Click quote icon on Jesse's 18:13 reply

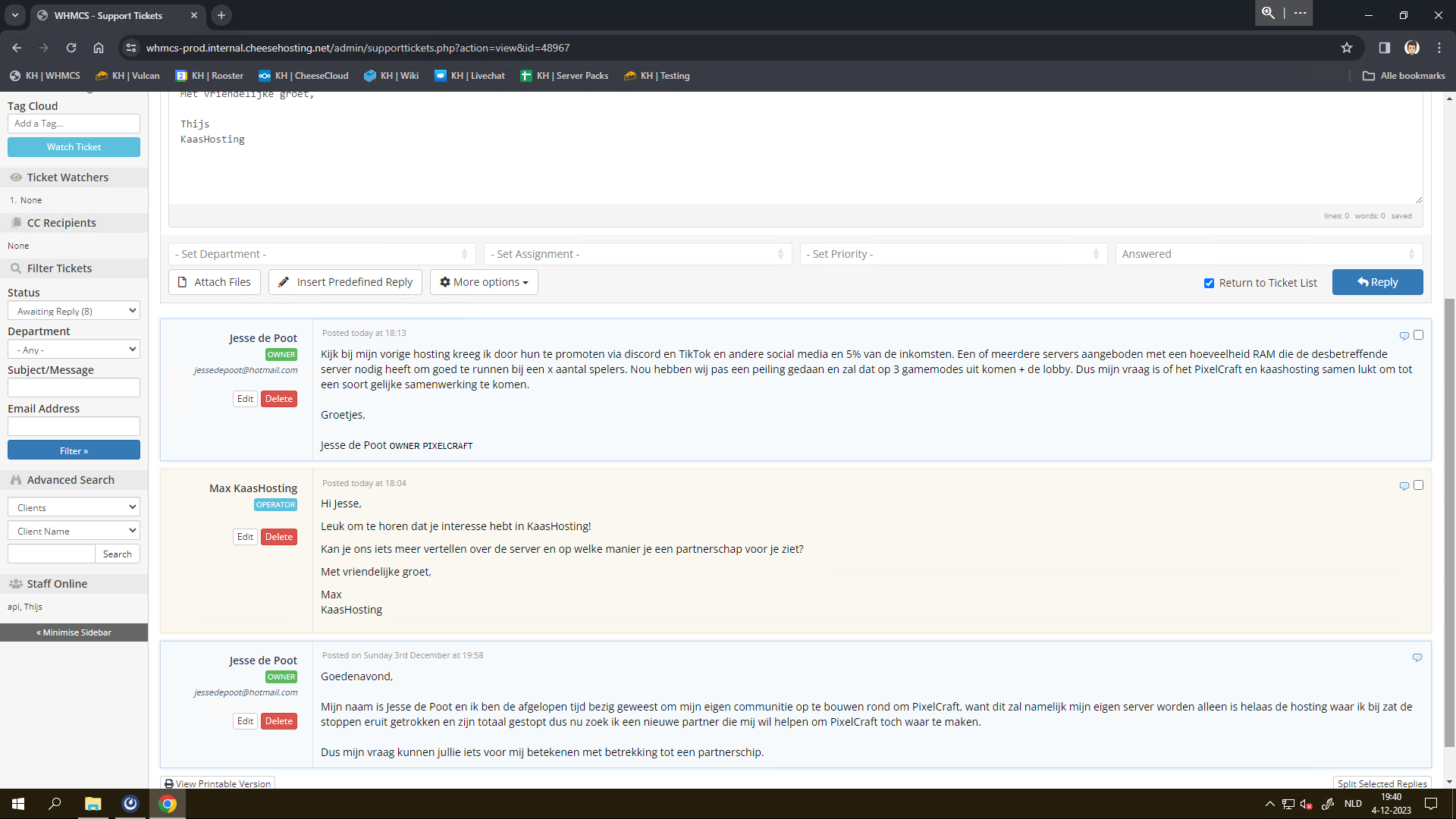(x=1404, y=335)
